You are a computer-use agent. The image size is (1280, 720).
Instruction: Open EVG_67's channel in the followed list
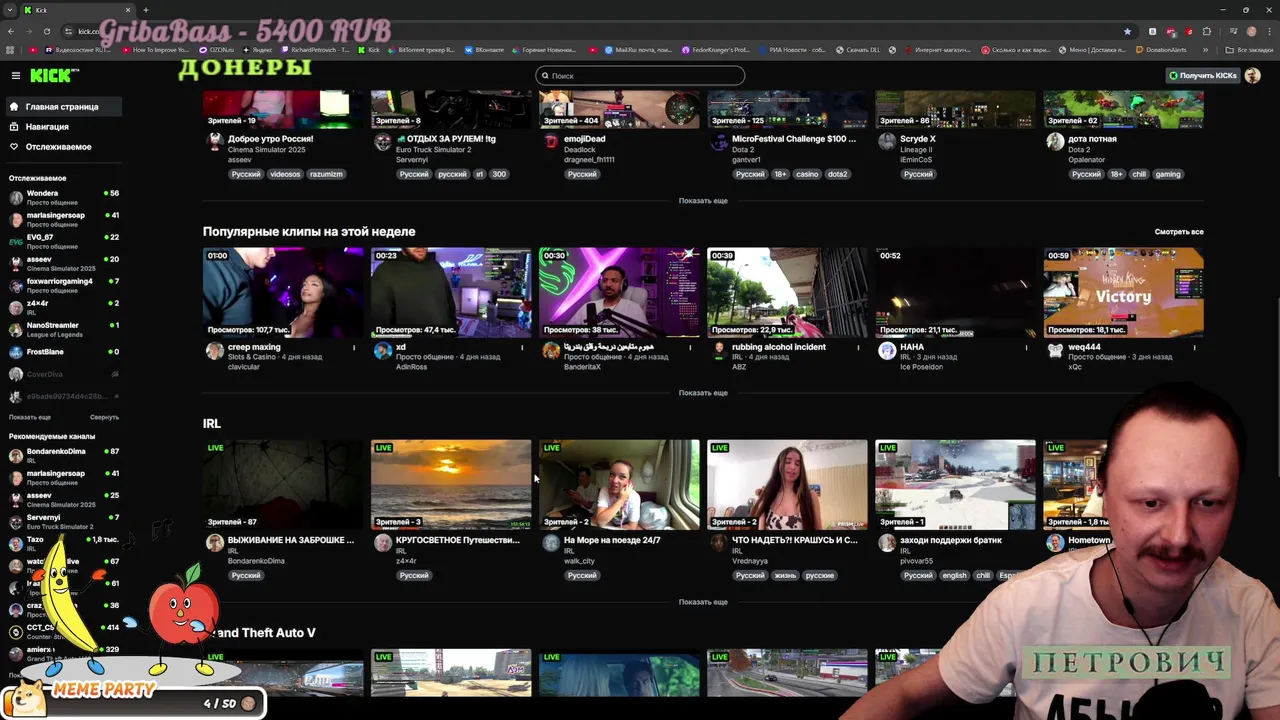62,241
